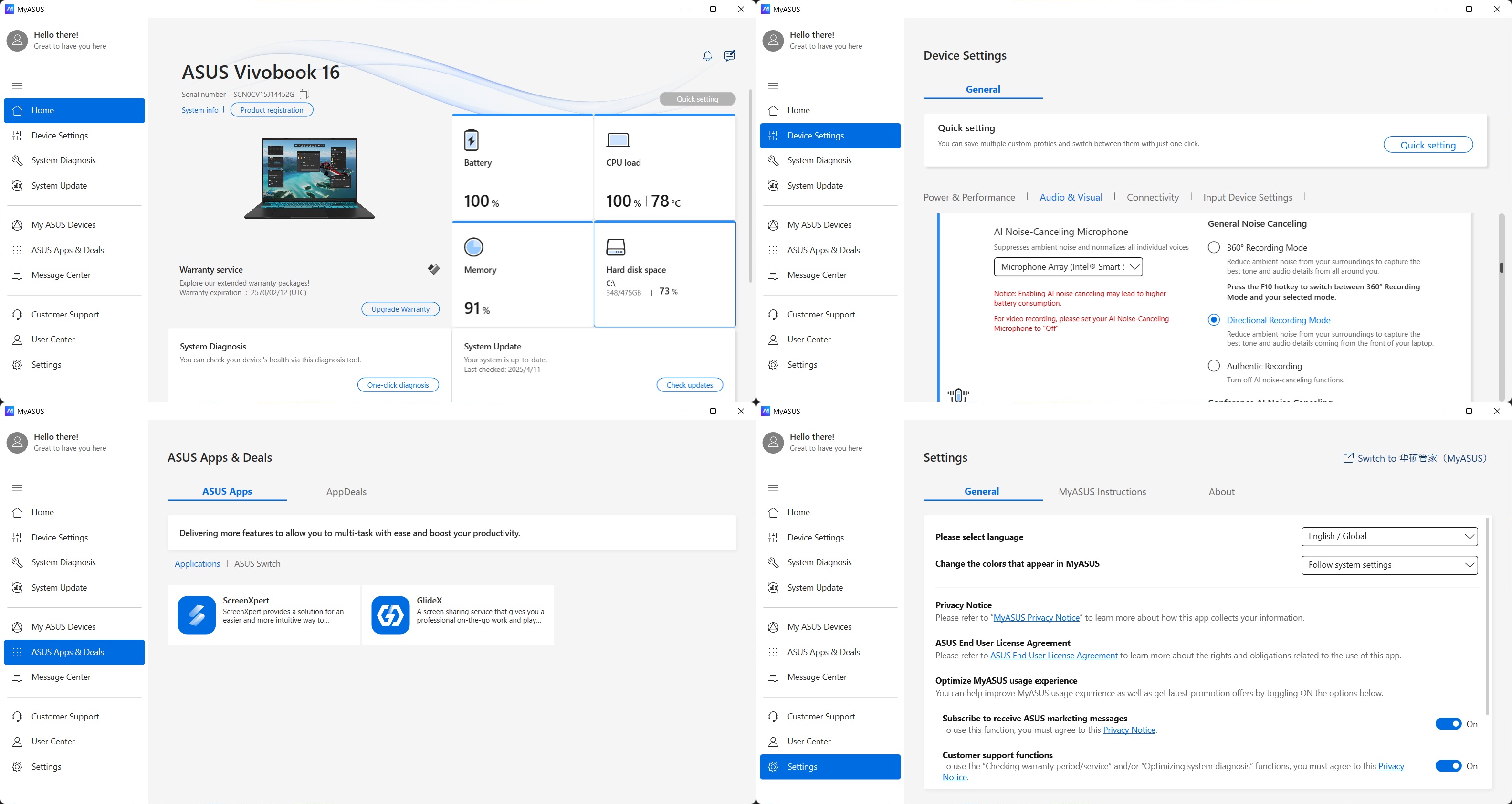1512x804 pixels.
Task: Select Authentic Recording radio option
Action: (x=1214, y=366)
